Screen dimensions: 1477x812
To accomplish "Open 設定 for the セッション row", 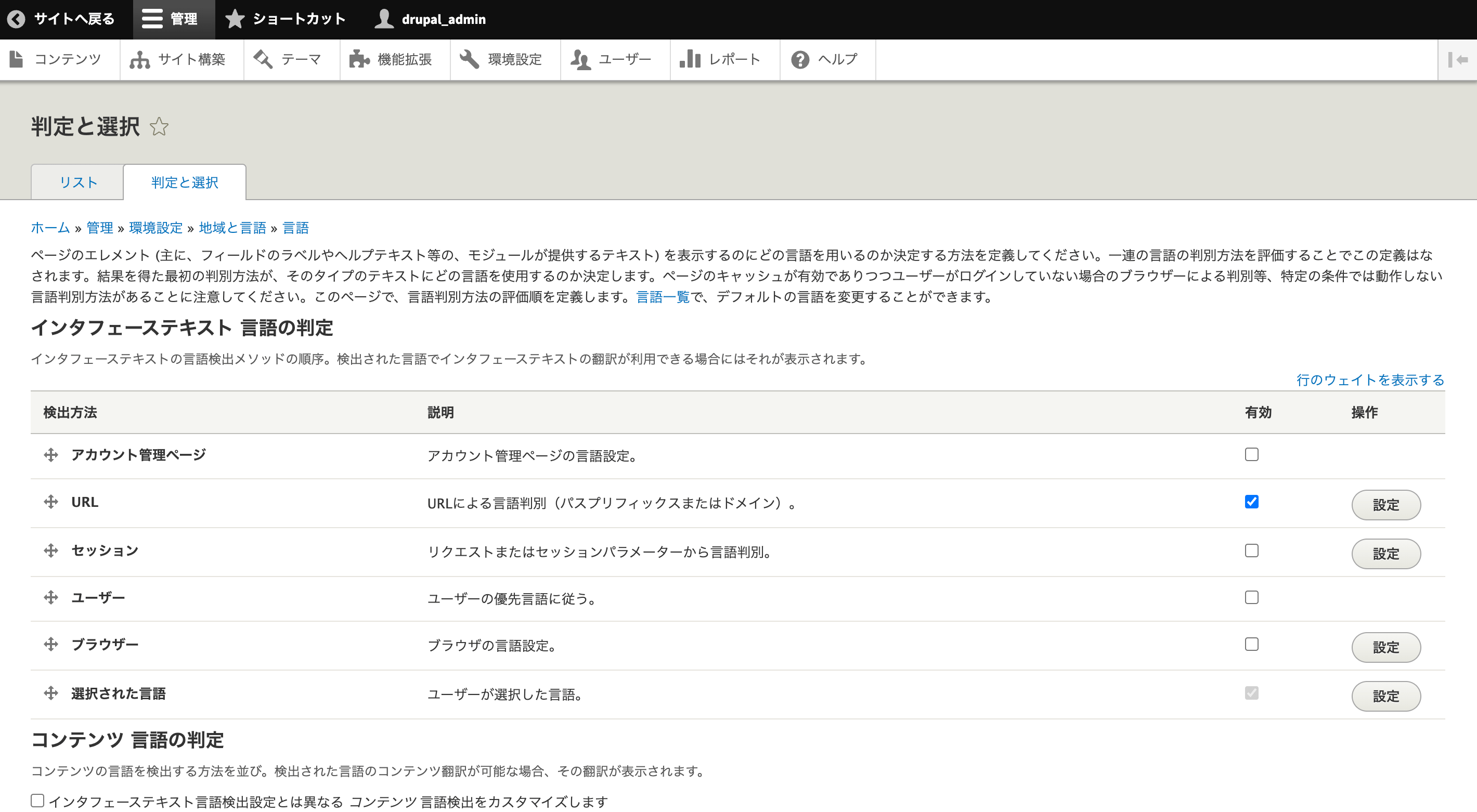I will 1386,554.
